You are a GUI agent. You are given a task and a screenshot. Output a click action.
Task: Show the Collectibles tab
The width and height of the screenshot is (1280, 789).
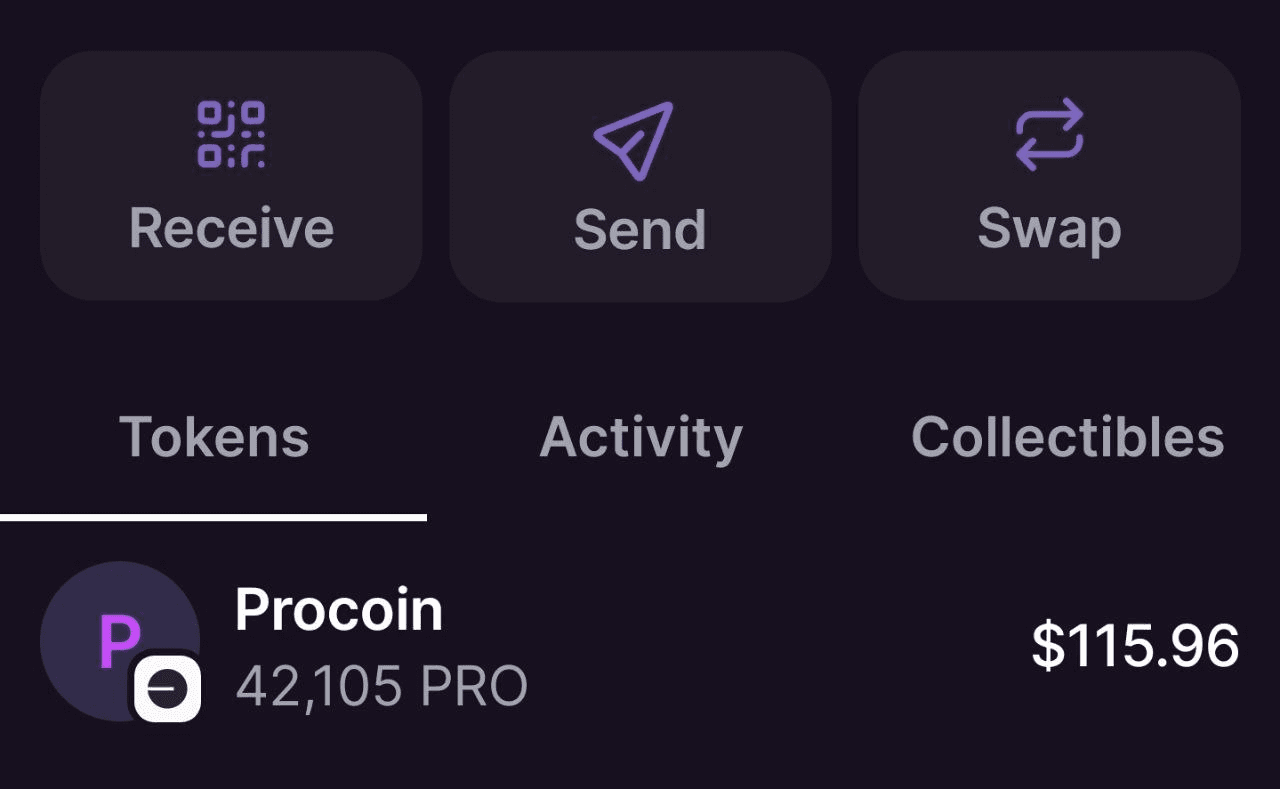(x=1068, y=437)
